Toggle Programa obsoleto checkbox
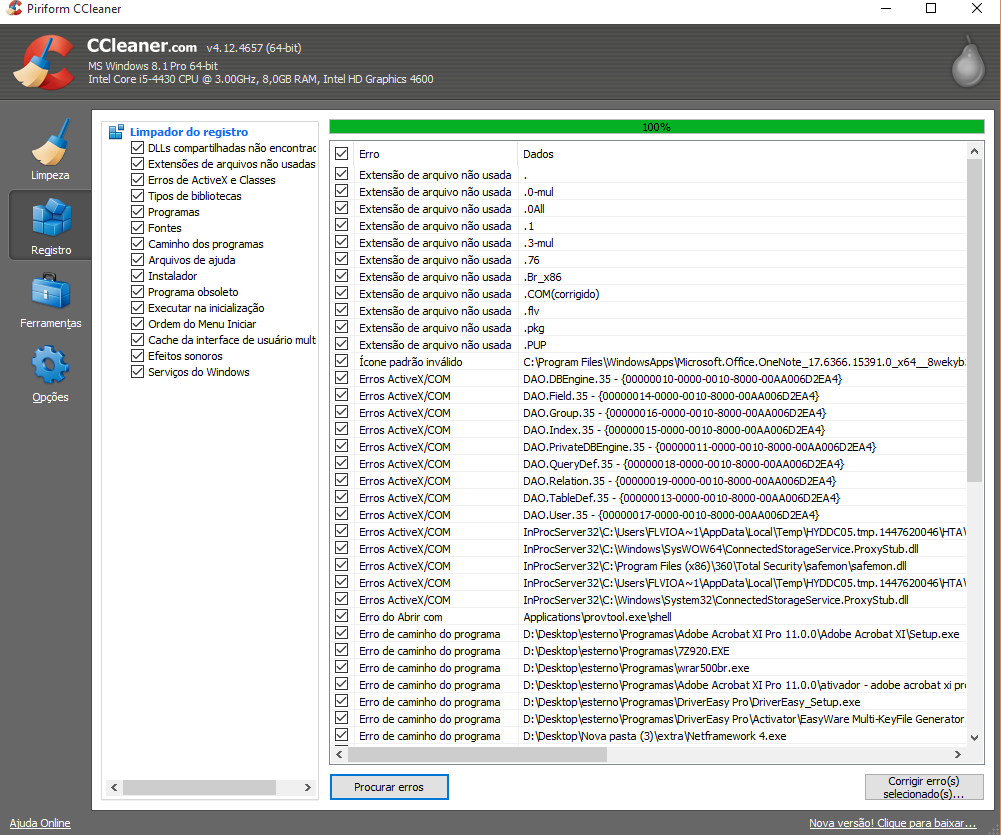 pyautogui.click(x=137, y=292)
